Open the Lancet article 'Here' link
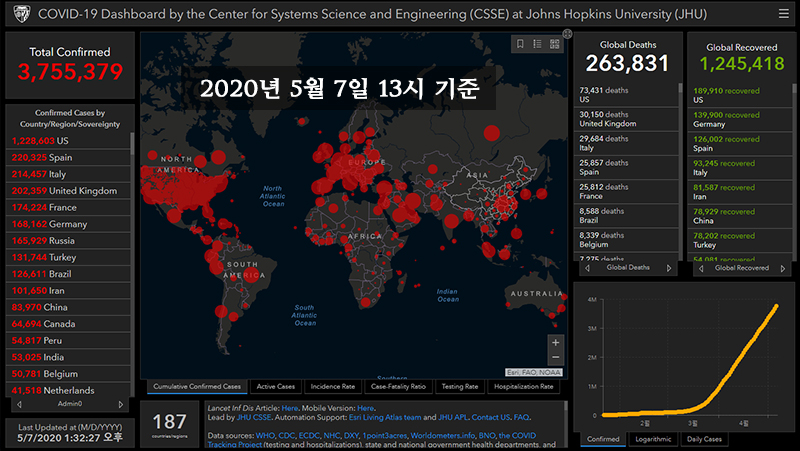800x451 pixels. 289,408
